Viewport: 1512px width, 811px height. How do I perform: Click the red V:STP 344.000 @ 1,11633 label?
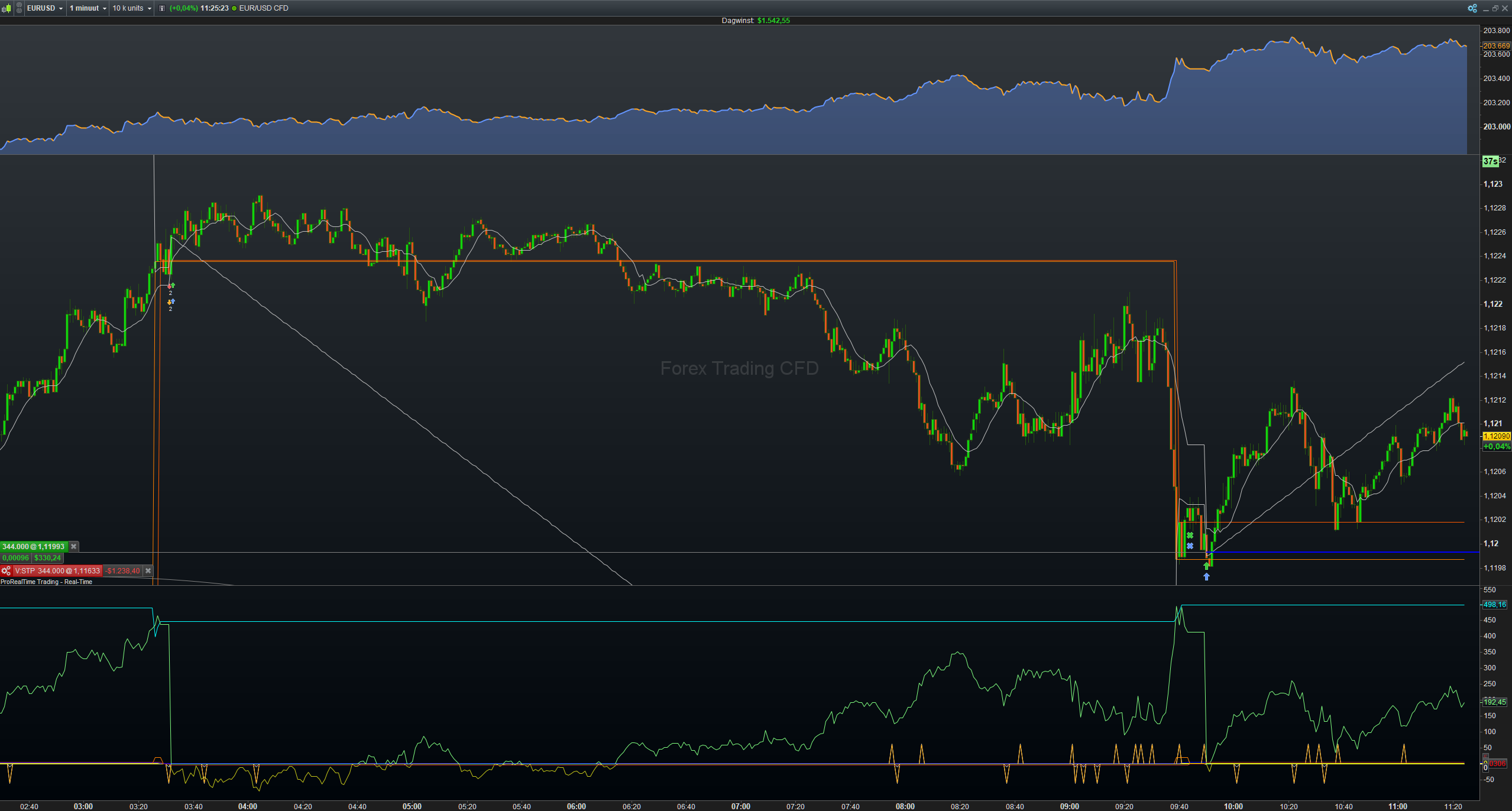[57, 571]
